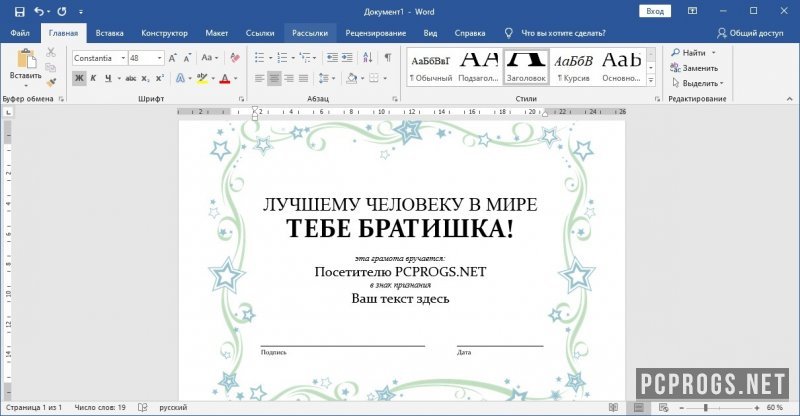The width and height of the screenshot is (800, 416).
Task: Increase font size with the grow font icon
Action: pos(172,58)
